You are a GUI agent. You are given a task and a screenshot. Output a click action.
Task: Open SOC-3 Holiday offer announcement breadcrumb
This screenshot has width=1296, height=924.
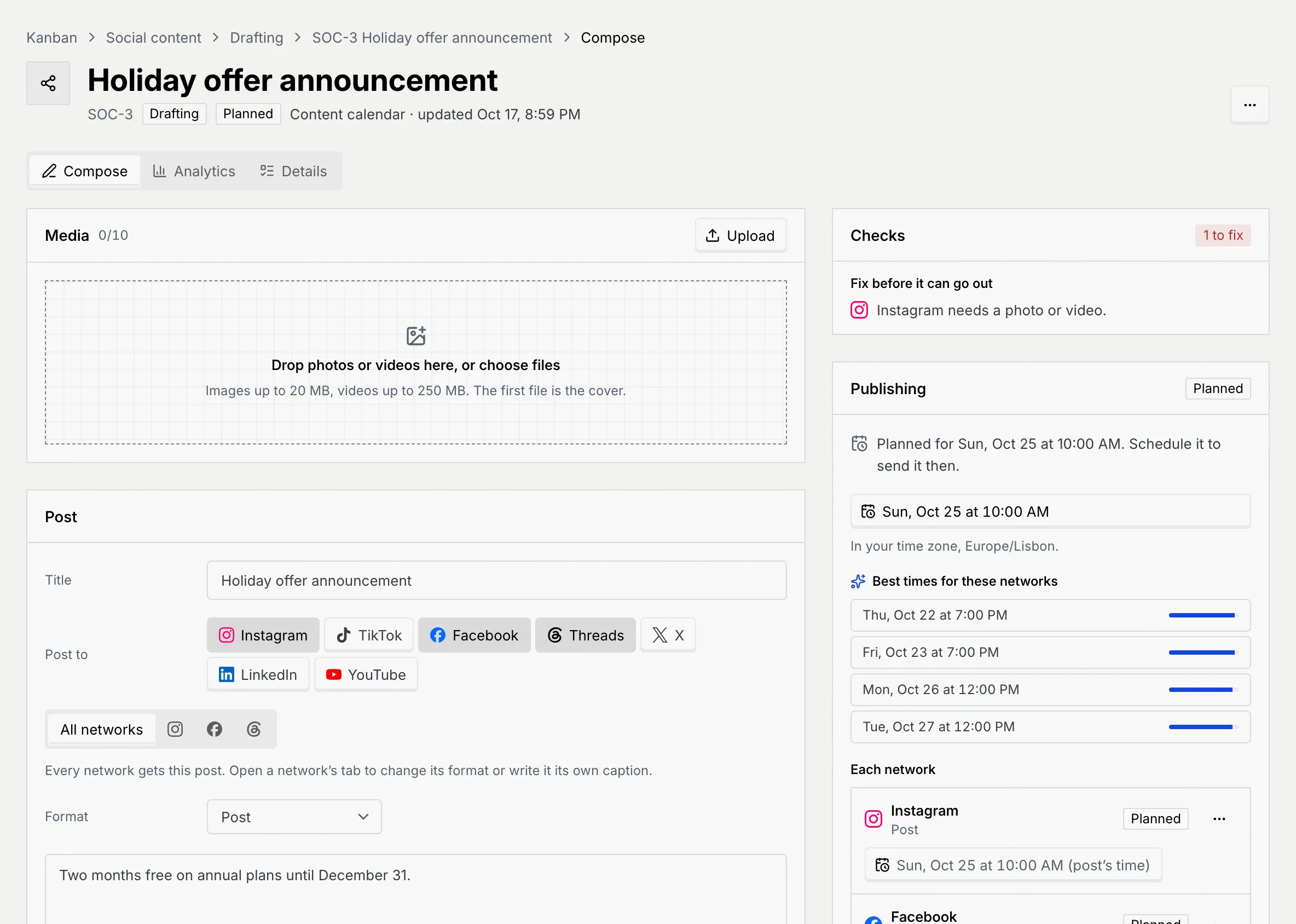point(432,38)
